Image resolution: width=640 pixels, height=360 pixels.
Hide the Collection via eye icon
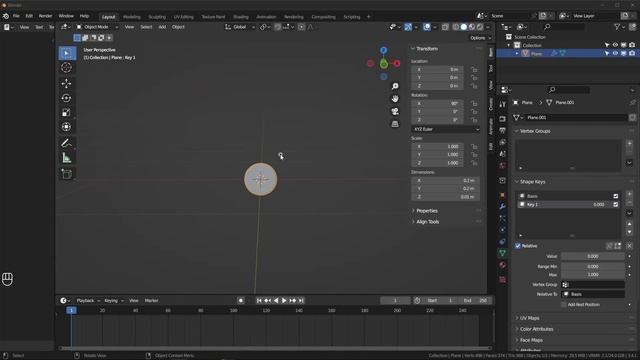615,45
